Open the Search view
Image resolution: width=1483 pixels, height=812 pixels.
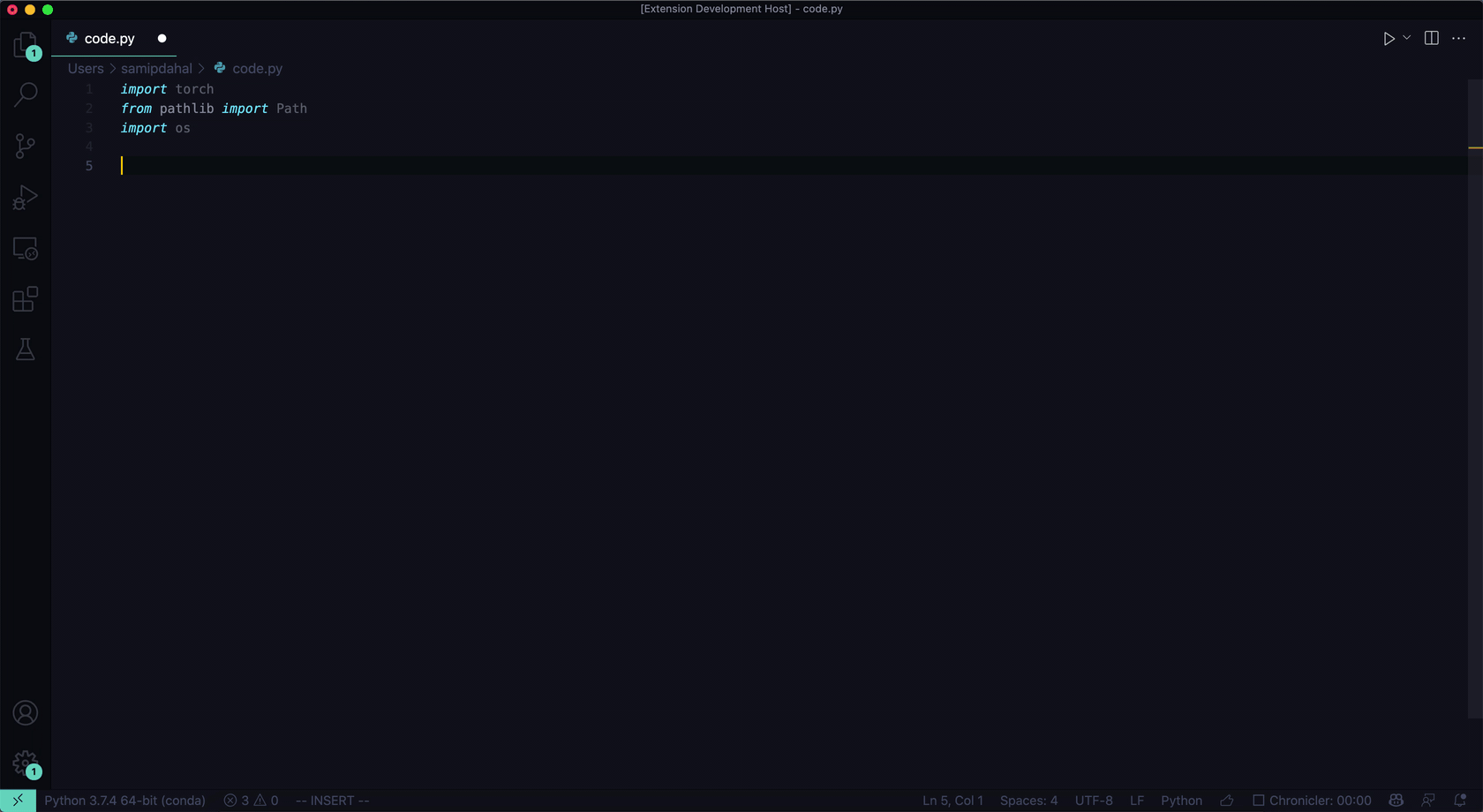[x=26, y=94]
